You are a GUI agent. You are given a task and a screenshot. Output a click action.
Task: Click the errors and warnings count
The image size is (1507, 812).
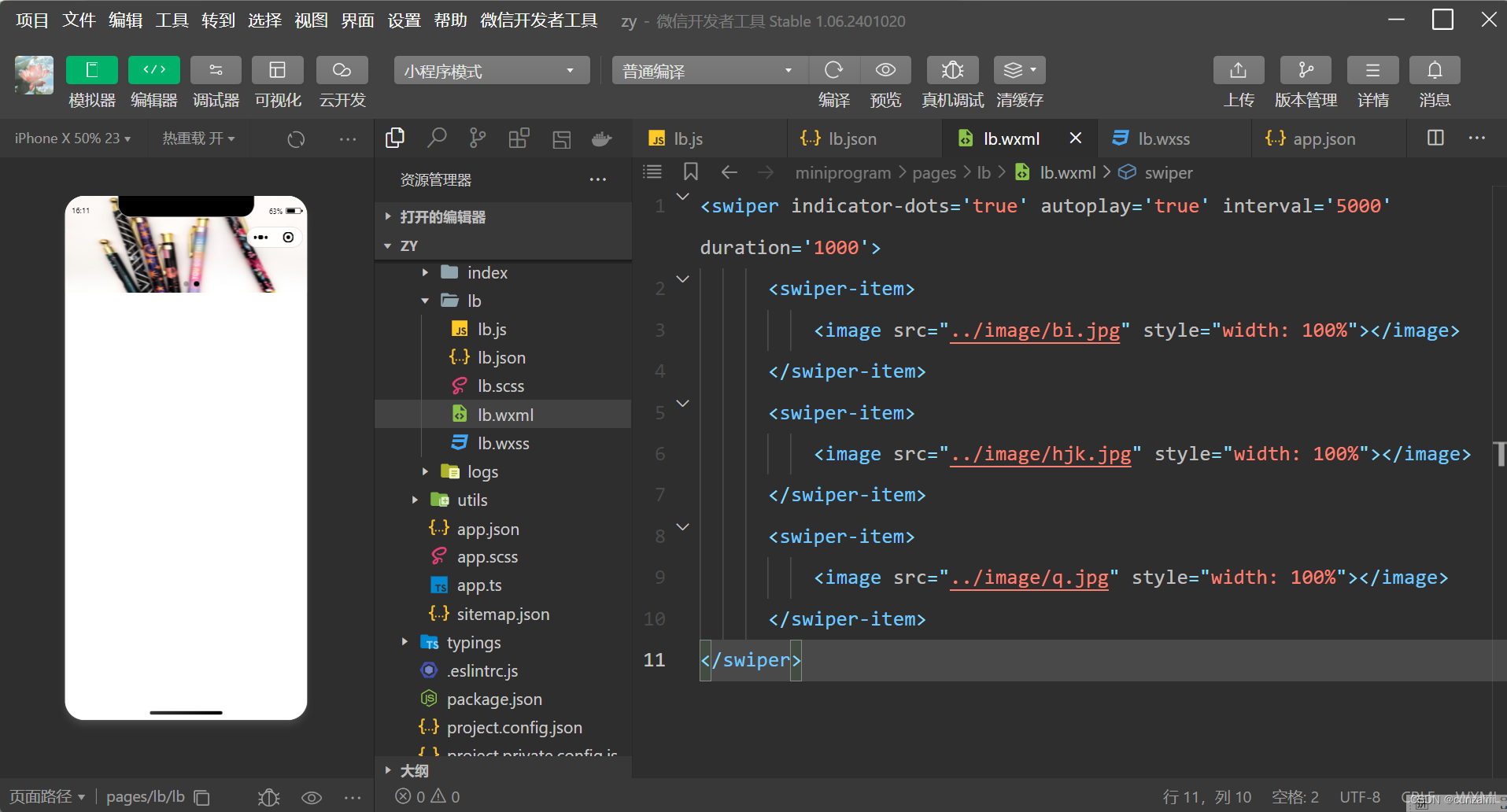[x=428, y=797]
